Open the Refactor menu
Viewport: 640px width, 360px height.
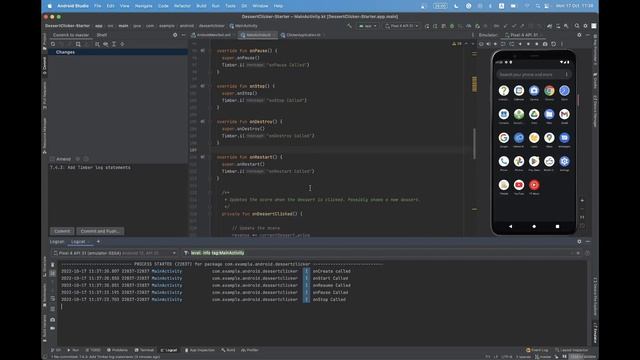(182, 6)
